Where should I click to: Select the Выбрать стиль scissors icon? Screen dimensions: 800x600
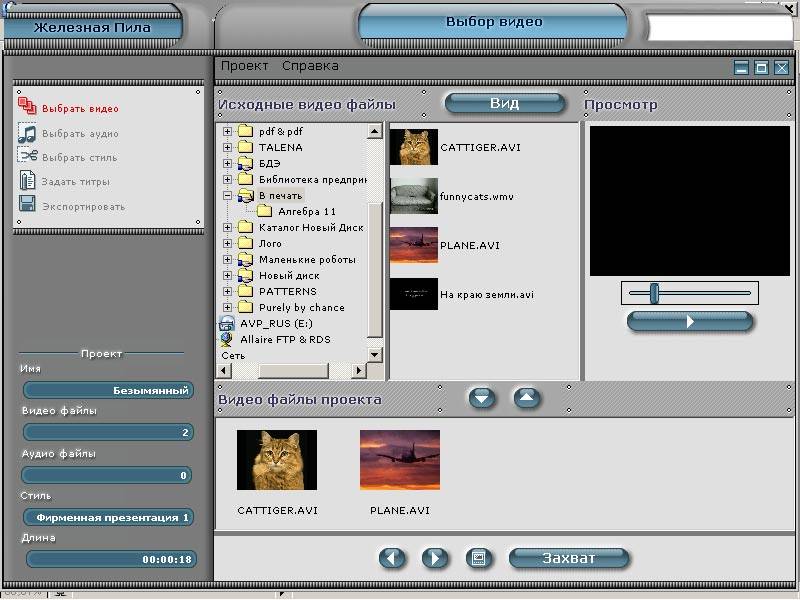click(27, 157)
